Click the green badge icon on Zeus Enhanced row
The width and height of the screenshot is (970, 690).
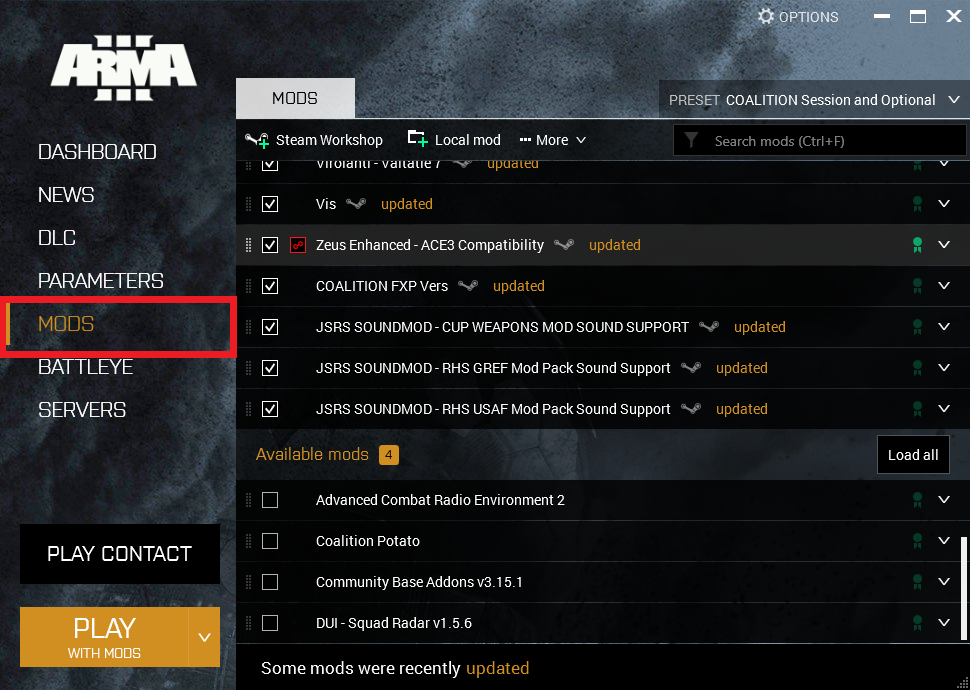pos(916,245)
